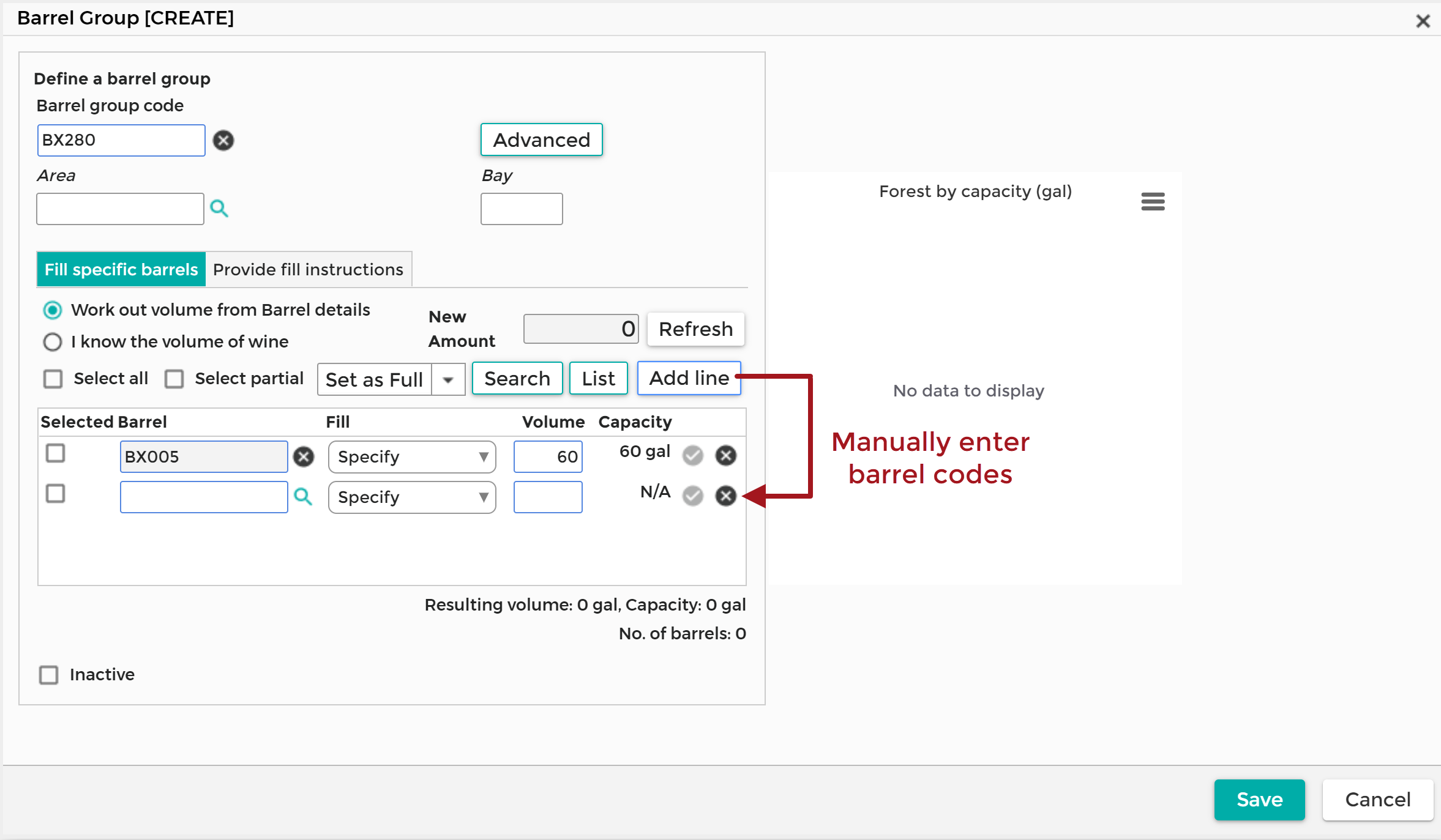Image resolution: width=1441 pixels, height=840 pixels.
Task: Switch to Fill specific barrels tab
Action: (121, 270)
